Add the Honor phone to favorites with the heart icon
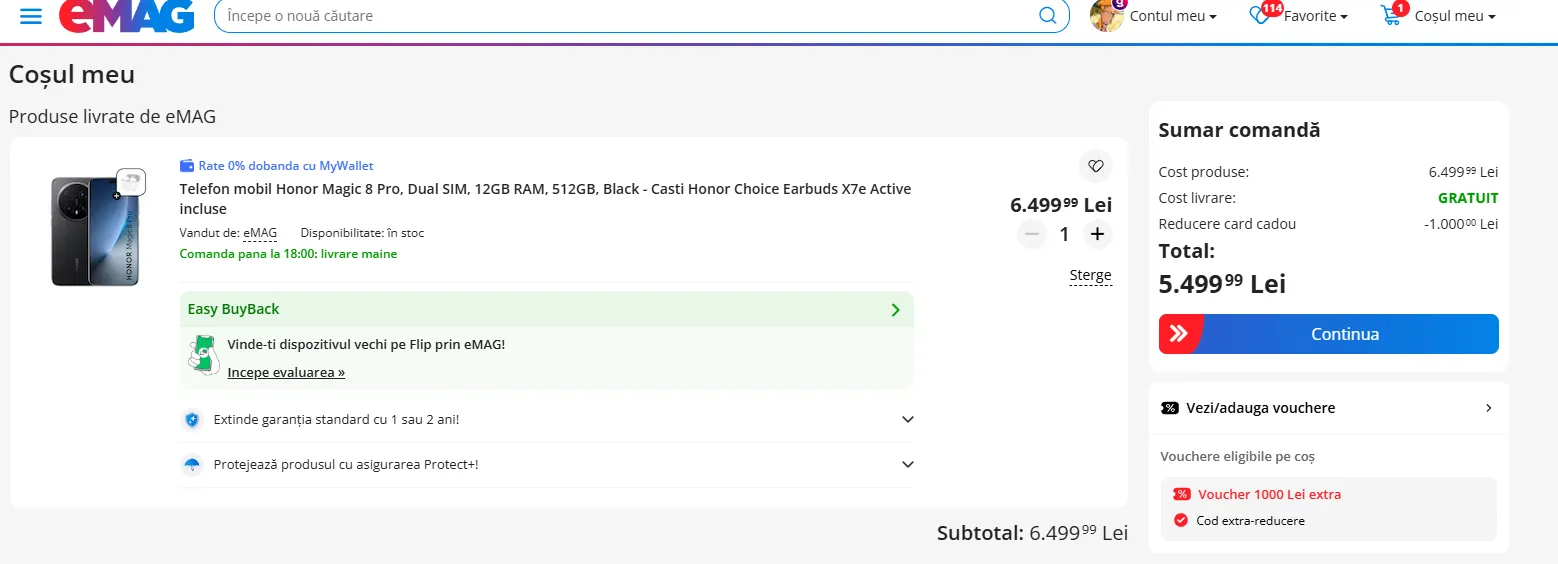The height and width of the screenshot is (564, 1558). coord(1095,166)
